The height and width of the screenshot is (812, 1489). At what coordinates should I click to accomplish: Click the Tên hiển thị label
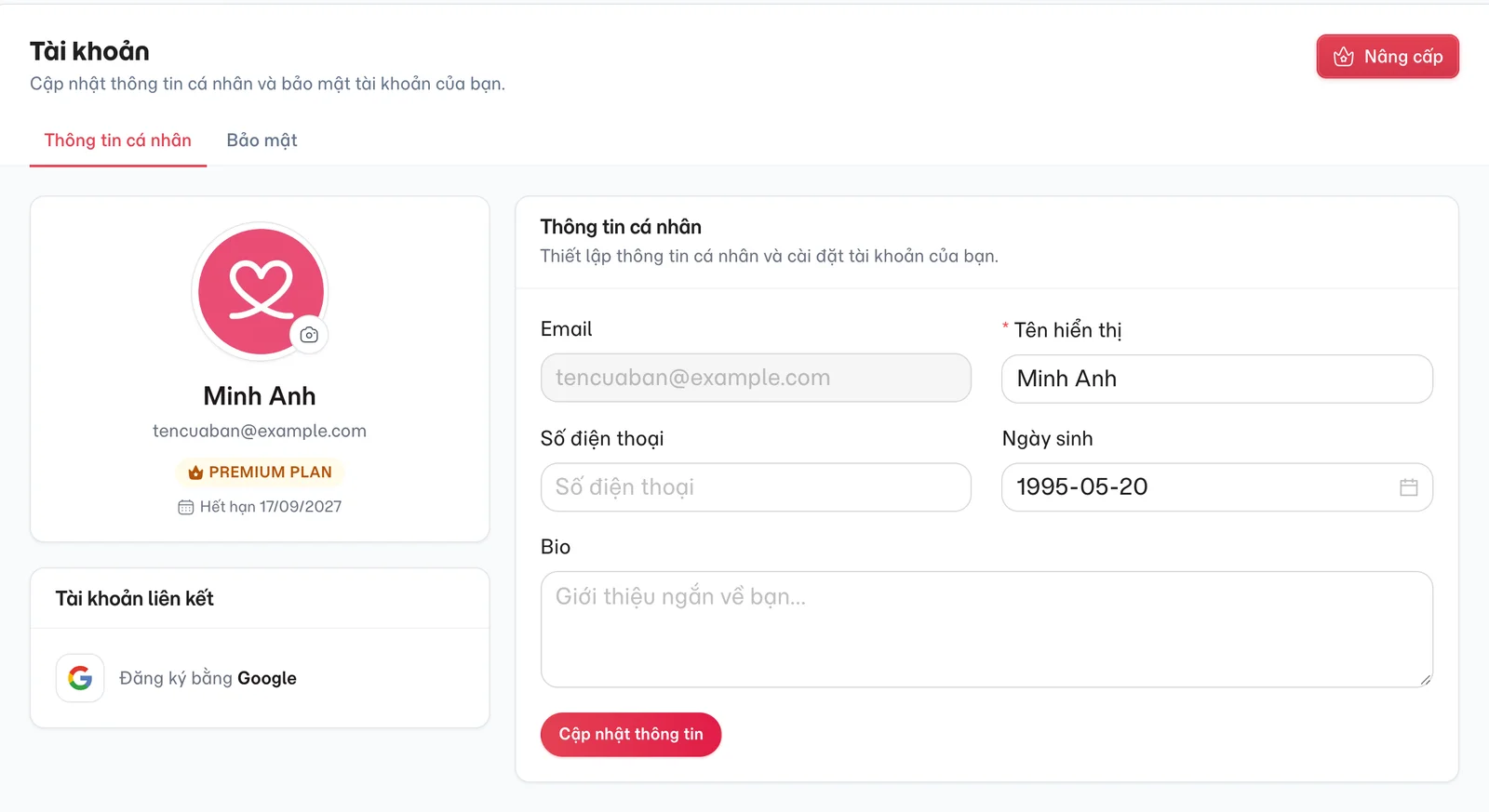click(x=1067, y=330)
